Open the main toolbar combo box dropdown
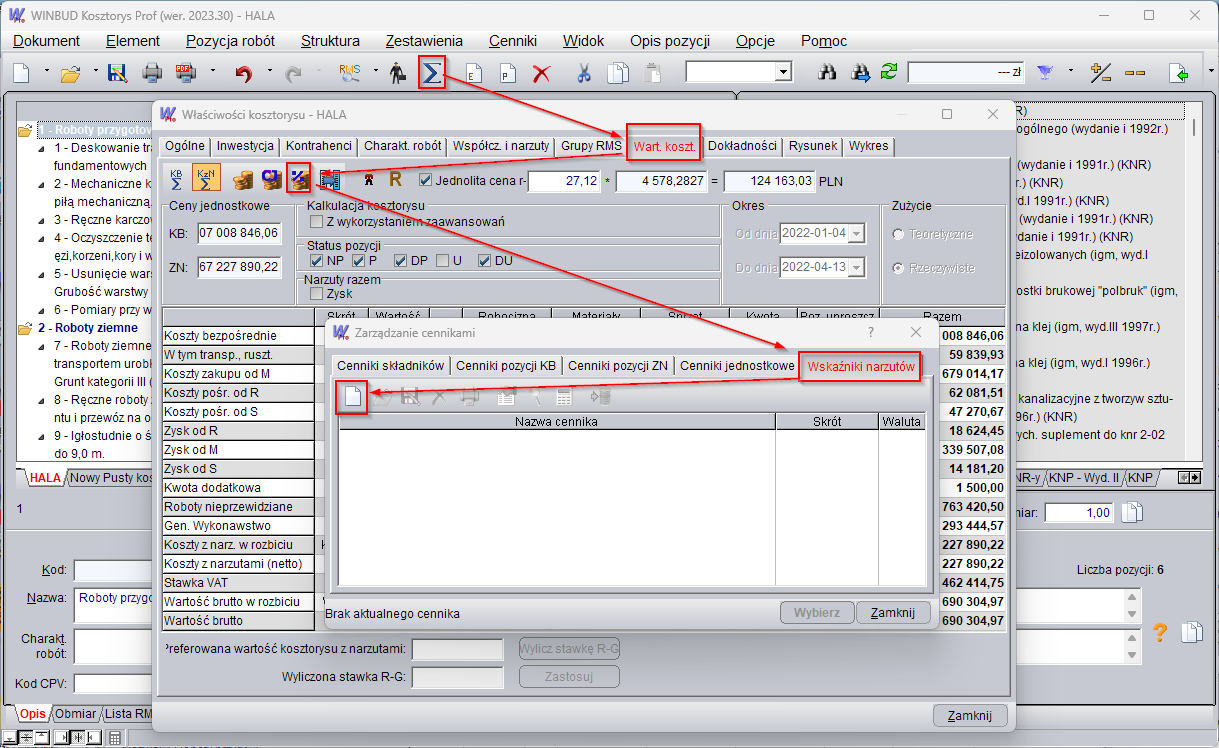1219x748 pixels. (x=783, y=73)
